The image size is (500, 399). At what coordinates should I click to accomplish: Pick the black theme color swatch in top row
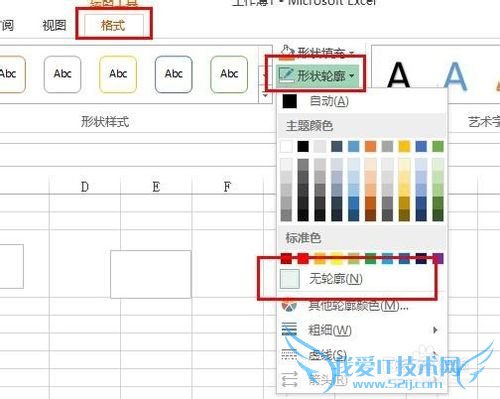click(303, 146)
